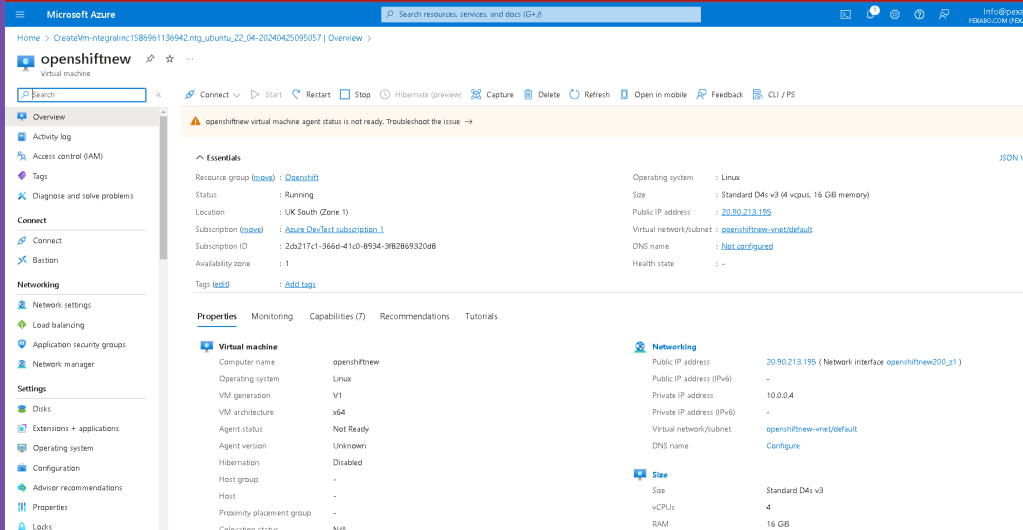The width and height of the screenshot is (1023, 530).
Task: Click Not configured DNS name link
Action: coord(747,246)
